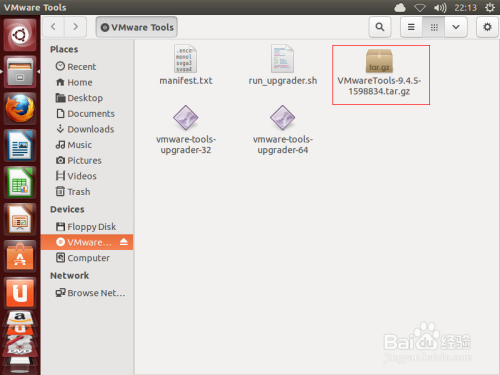Select the VMware... device entry
The width and height of the screenshot is (500, 375).
coord(87,242)
